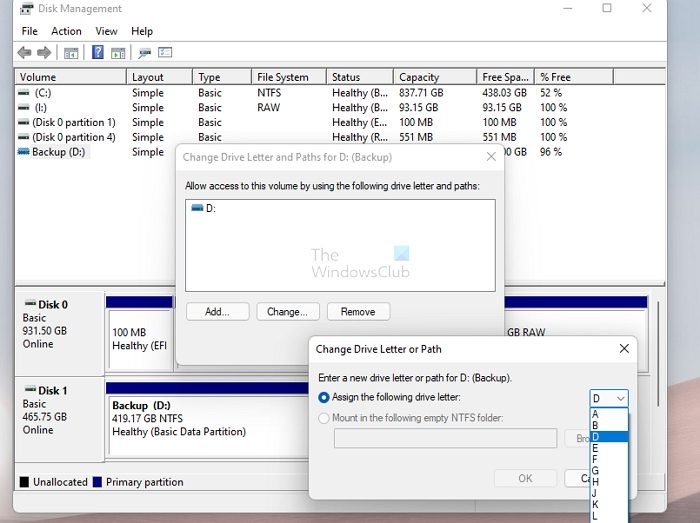Click the Change... button
Screen dimensions: 700x523
288,311
